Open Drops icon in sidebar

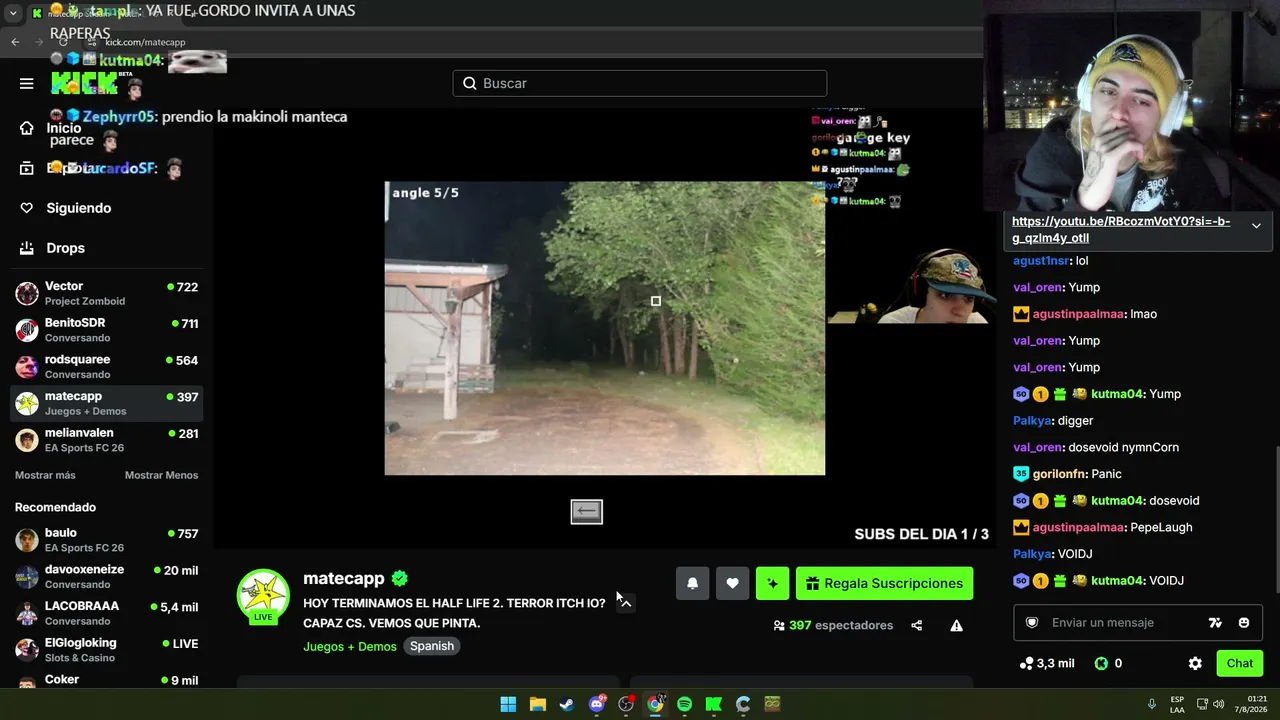pyautogui.click(x=27, y=248)
